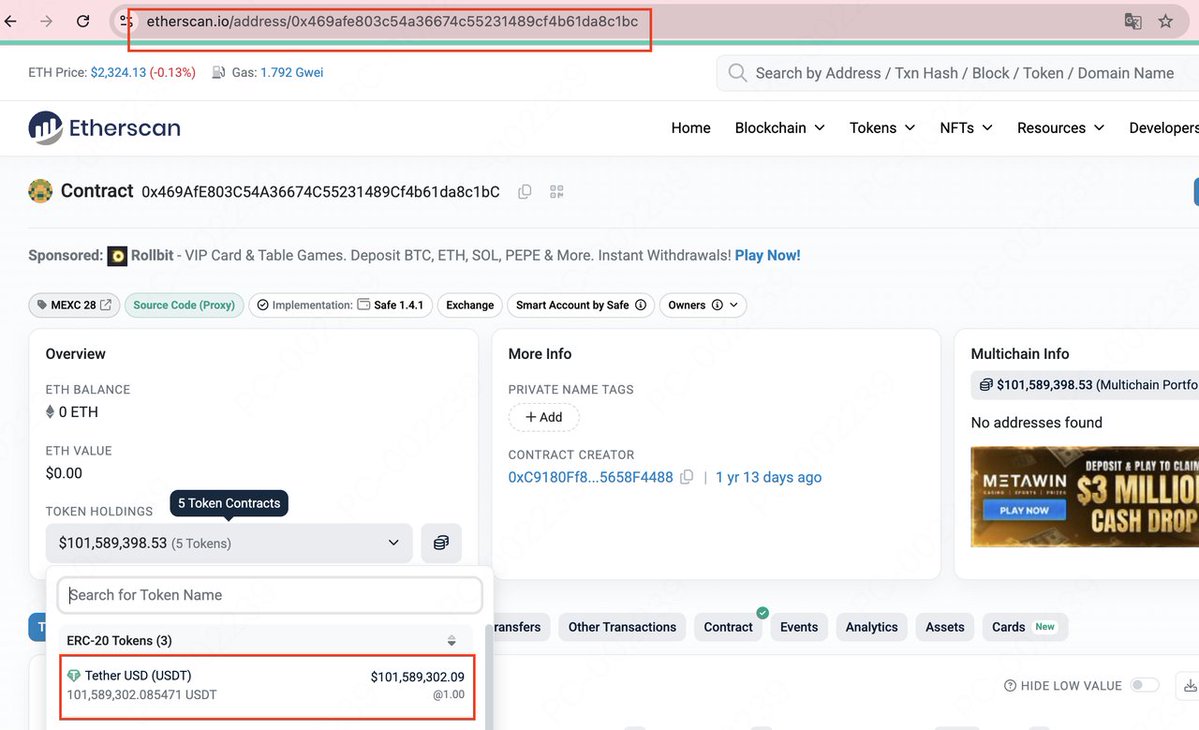Open Metawin cash drop banner ad
Image resolution: width=1199 pixels, height=730 pixels.
1085,497
